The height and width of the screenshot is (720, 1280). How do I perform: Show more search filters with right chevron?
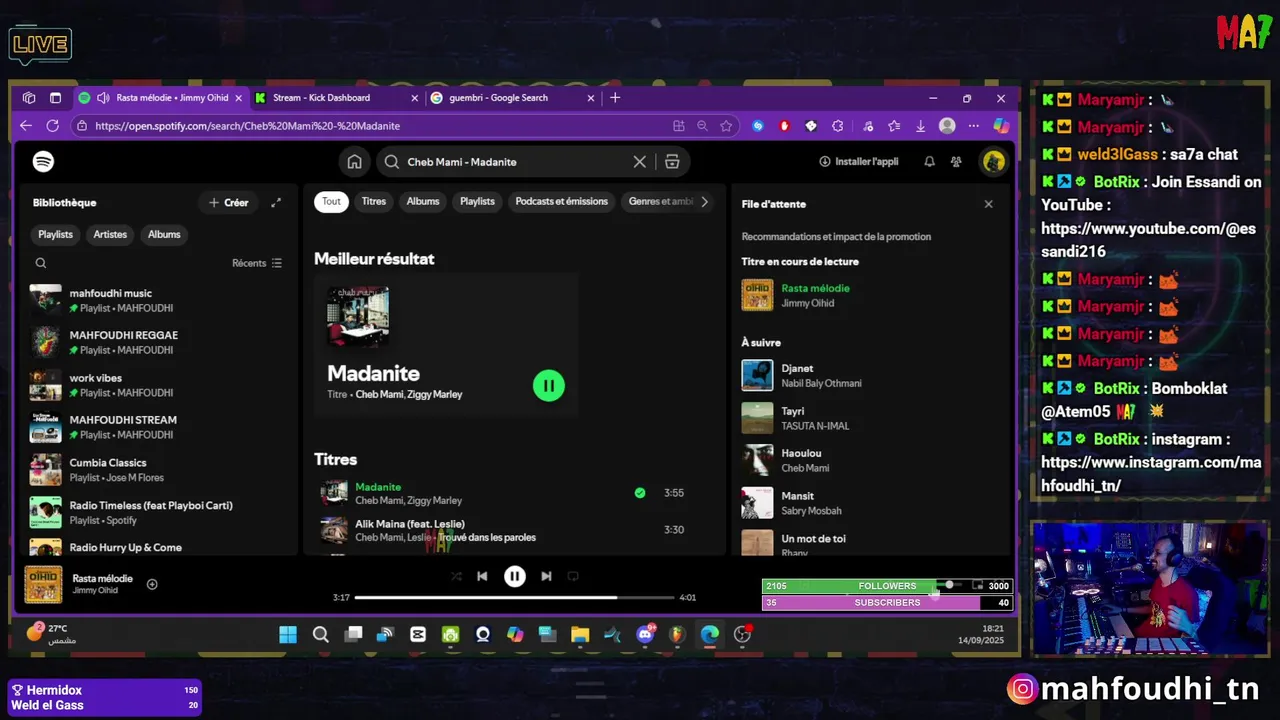(704, 202)
